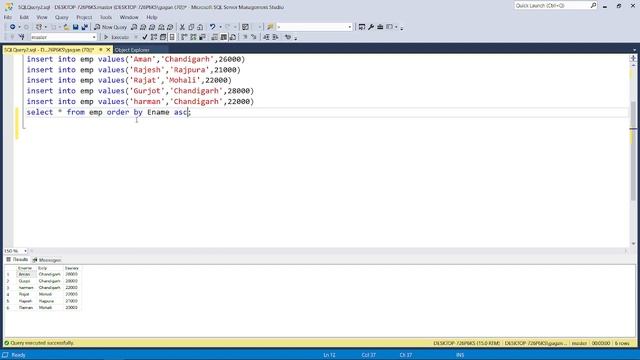Screen dimensions: 640x360
Task: Open the 150 % zoom dropdown
Action: tap(25, 251)
